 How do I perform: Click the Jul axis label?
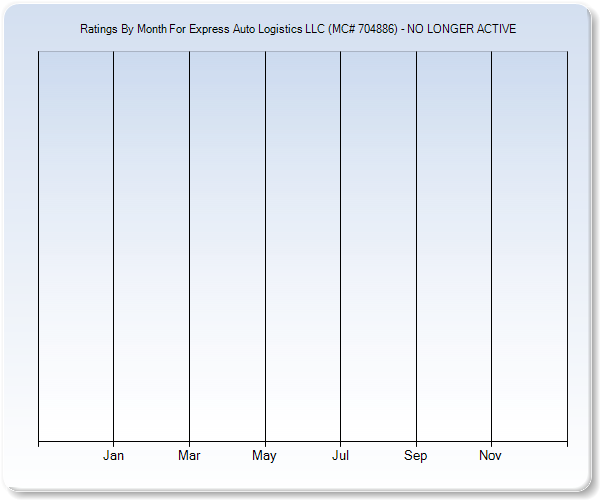click(x=340, y=455)
